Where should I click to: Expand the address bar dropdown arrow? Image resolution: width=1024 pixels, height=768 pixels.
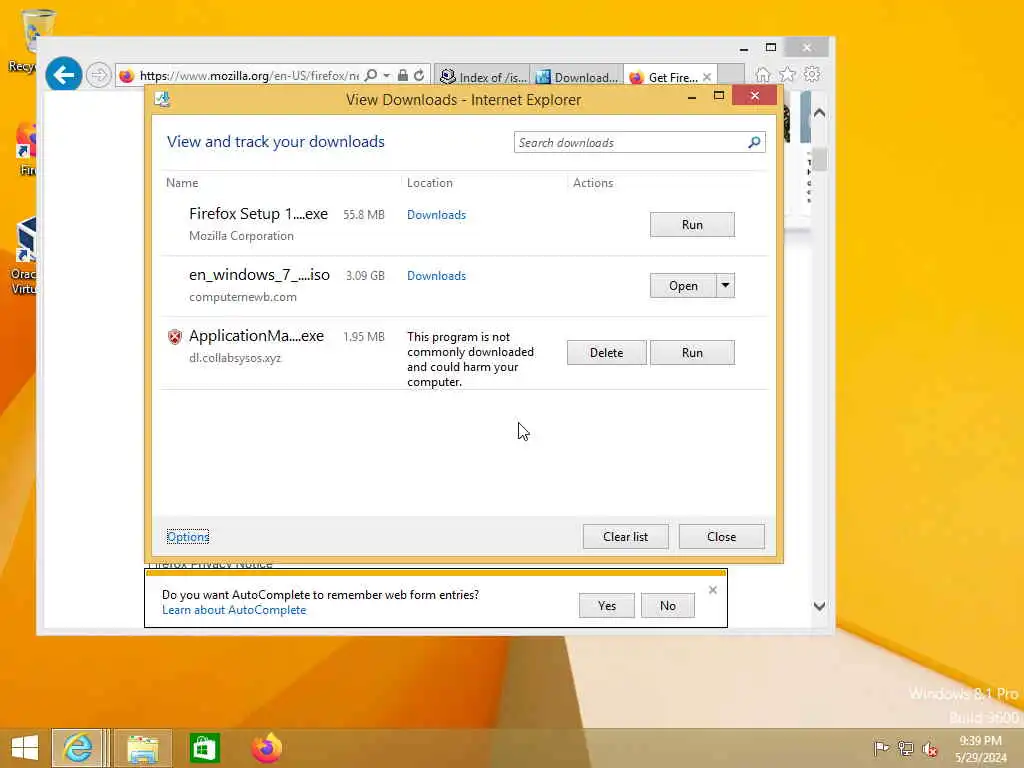point(387,75)
